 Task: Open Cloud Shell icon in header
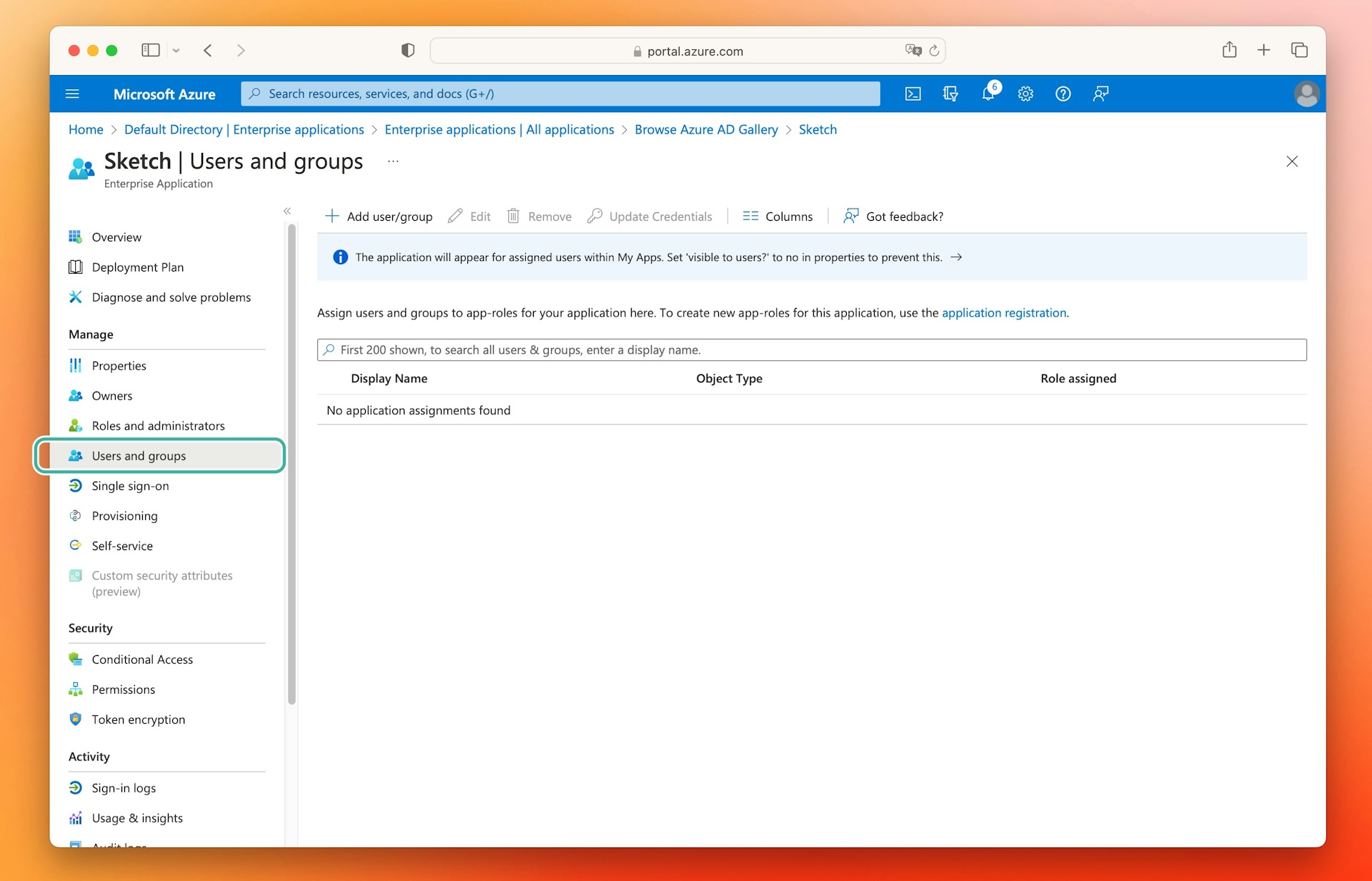point(913,94)
